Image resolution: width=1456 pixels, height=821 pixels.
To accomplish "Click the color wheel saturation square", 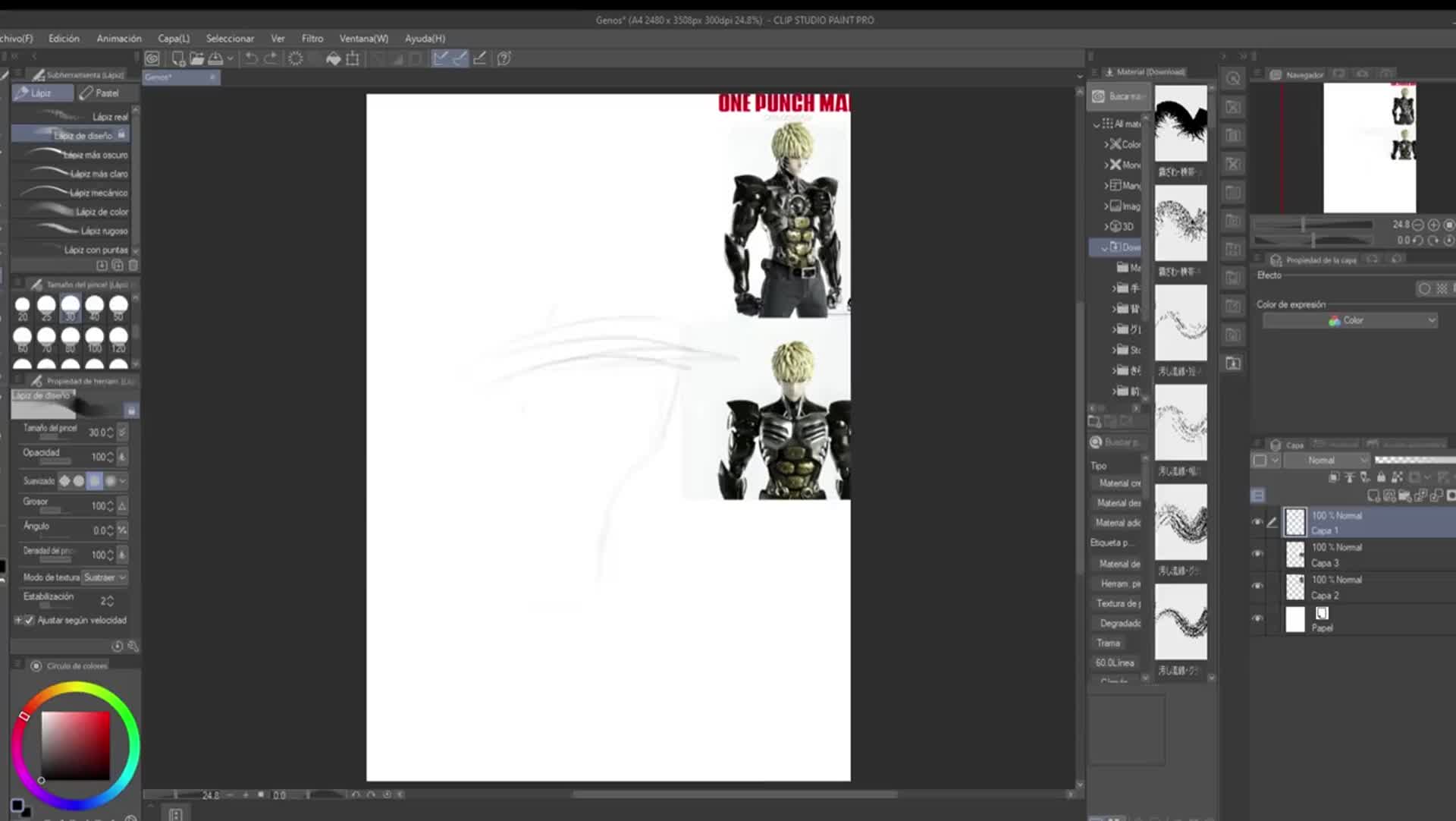I will coord(75,746).
